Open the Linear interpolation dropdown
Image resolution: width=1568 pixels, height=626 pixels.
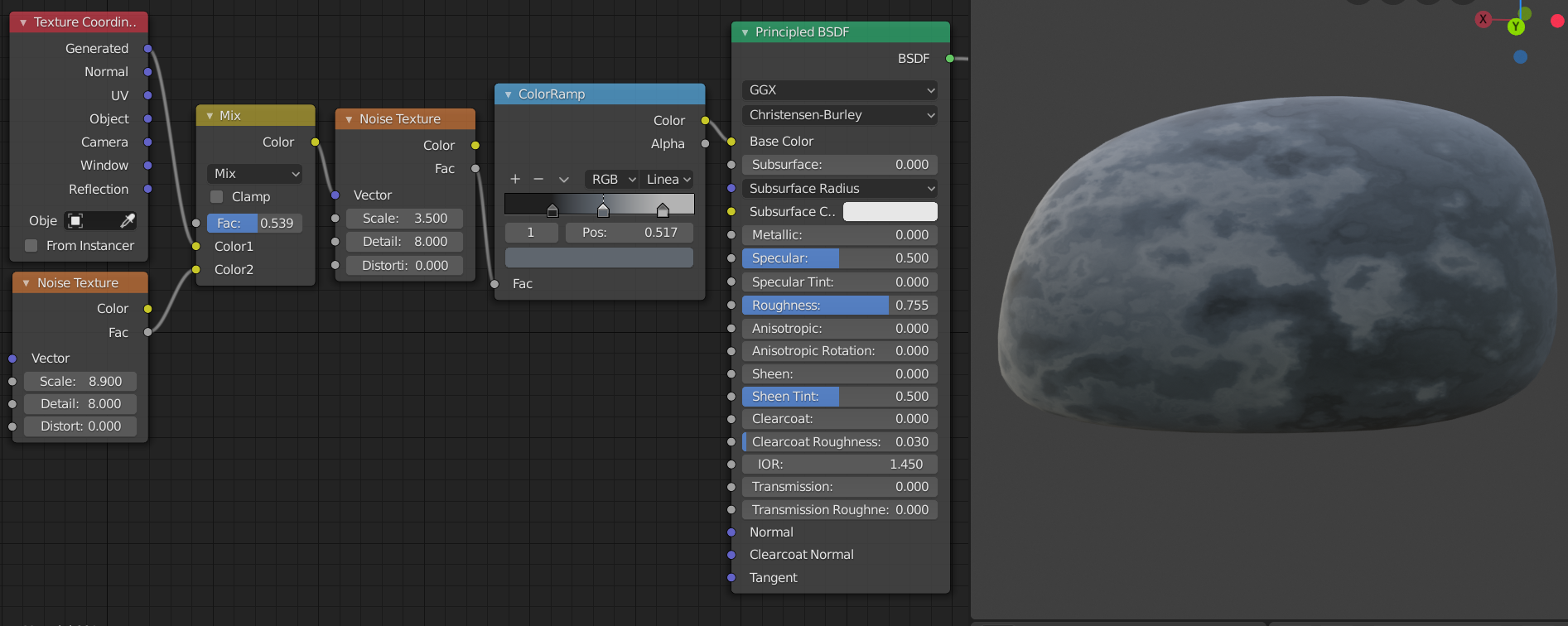point(667,180)
